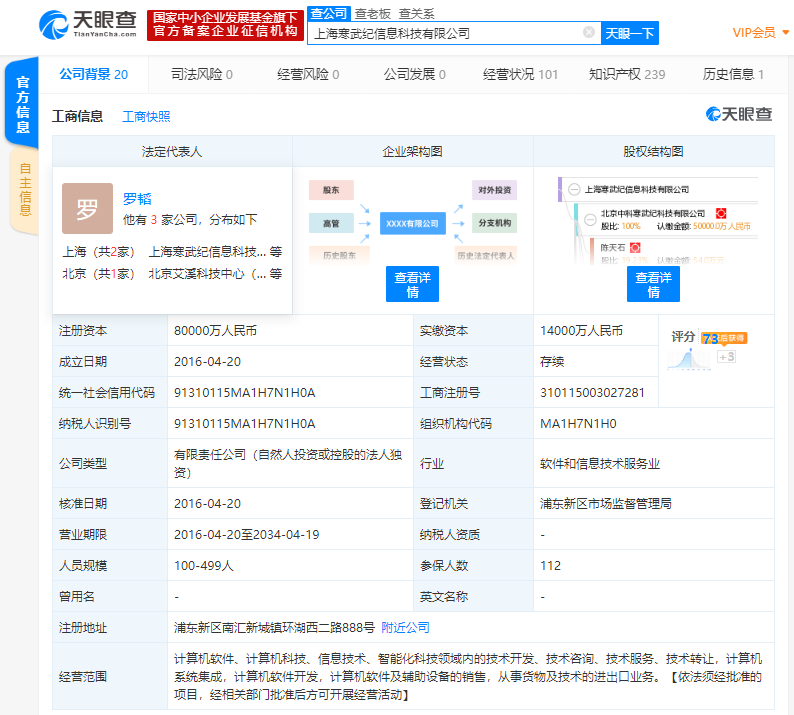Collapse the 北京中科寒武纪科技有限公司 shareholder node
Viewport: 794px width, 715px height.
(x=590, y=220)
